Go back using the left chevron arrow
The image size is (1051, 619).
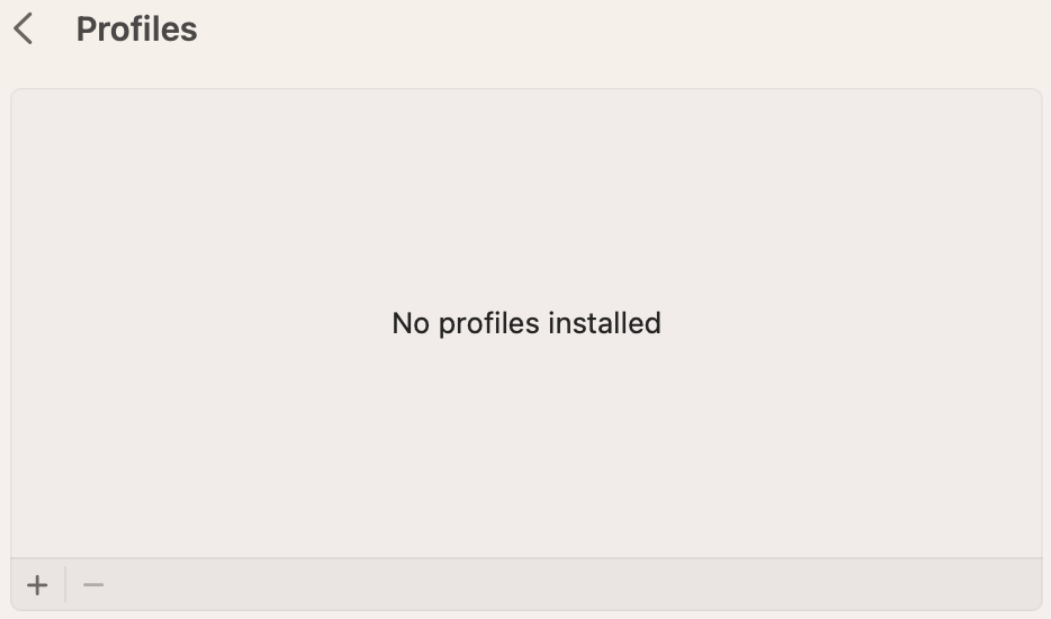tap(23, 29)
